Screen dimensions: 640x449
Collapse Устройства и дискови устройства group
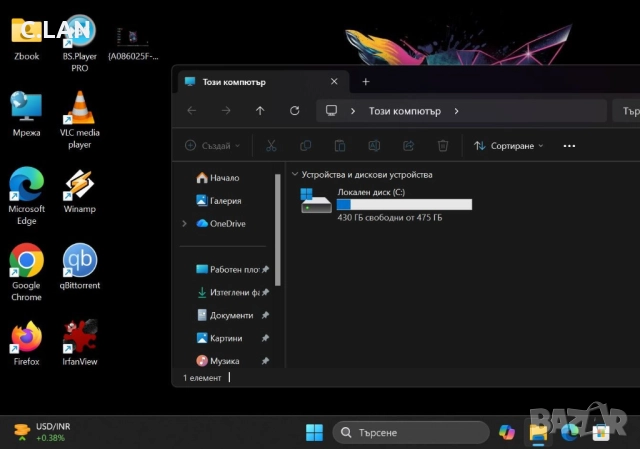[294, 175]
